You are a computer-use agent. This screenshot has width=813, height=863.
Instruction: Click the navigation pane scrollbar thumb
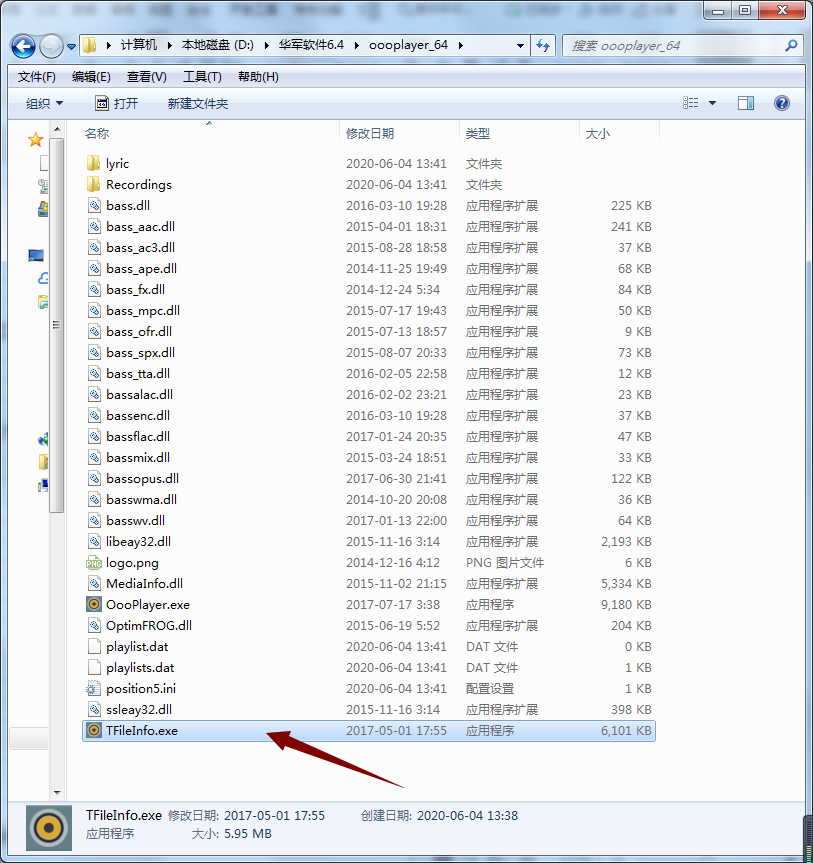click(x=57, y=325)
